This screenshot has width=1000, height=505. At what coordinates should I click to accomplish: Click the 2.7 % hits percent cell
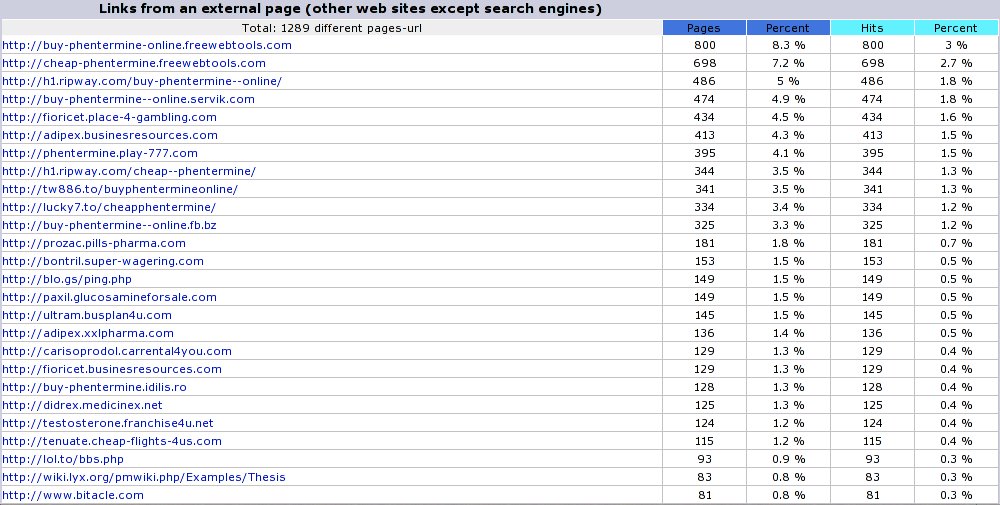click(956, 63)
